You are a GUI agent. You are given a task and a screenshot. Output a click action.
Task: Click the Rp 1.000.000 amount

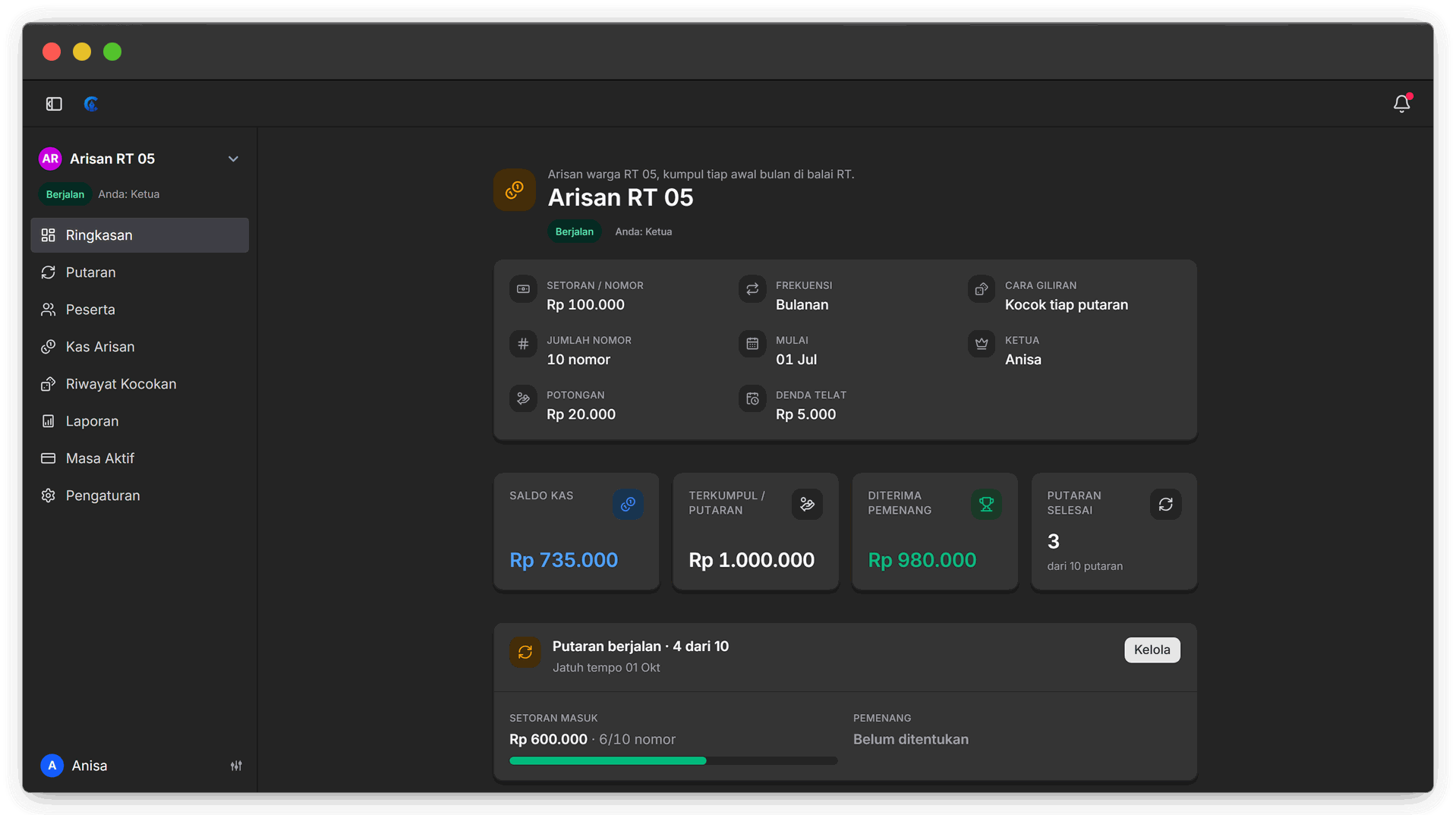[x=752, y=560]
